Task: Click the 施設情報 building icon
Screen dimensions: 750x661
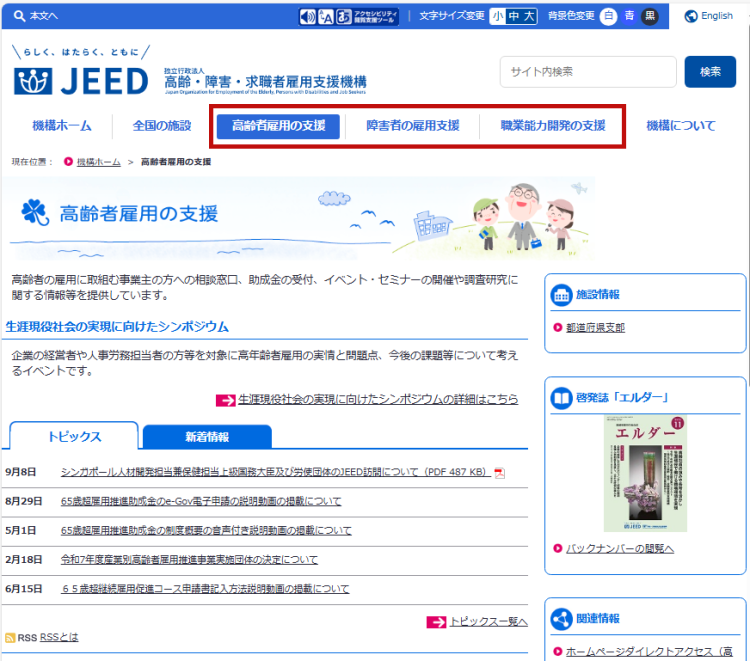Action: pos(562,295)
